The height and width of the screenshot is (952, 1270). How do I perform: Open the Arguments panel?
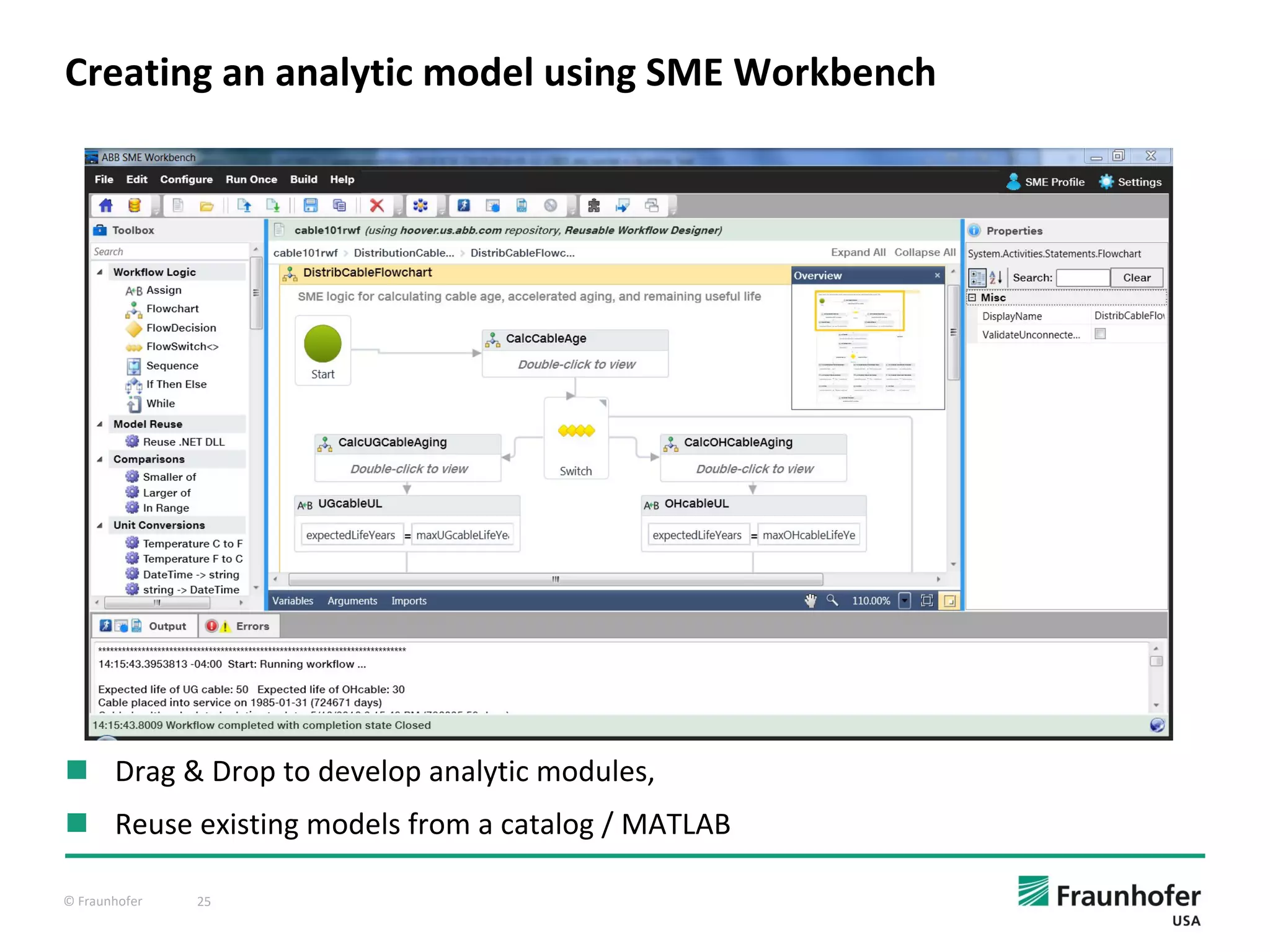pyautogui.click(x=352, y=601)
